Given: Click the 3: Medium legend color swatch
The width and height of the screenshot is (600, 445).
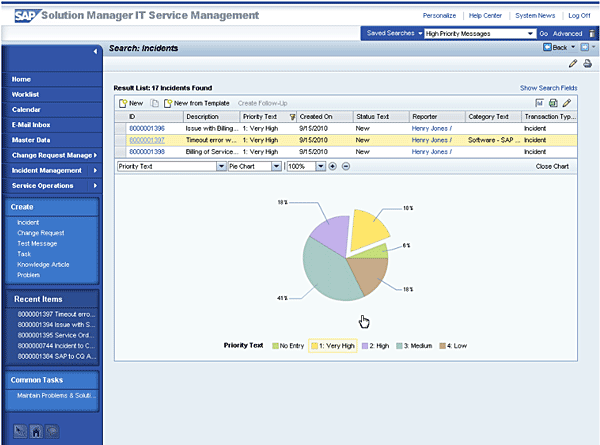Looking at the screenshot, I should pyautogui.click(x=399, y=346).
